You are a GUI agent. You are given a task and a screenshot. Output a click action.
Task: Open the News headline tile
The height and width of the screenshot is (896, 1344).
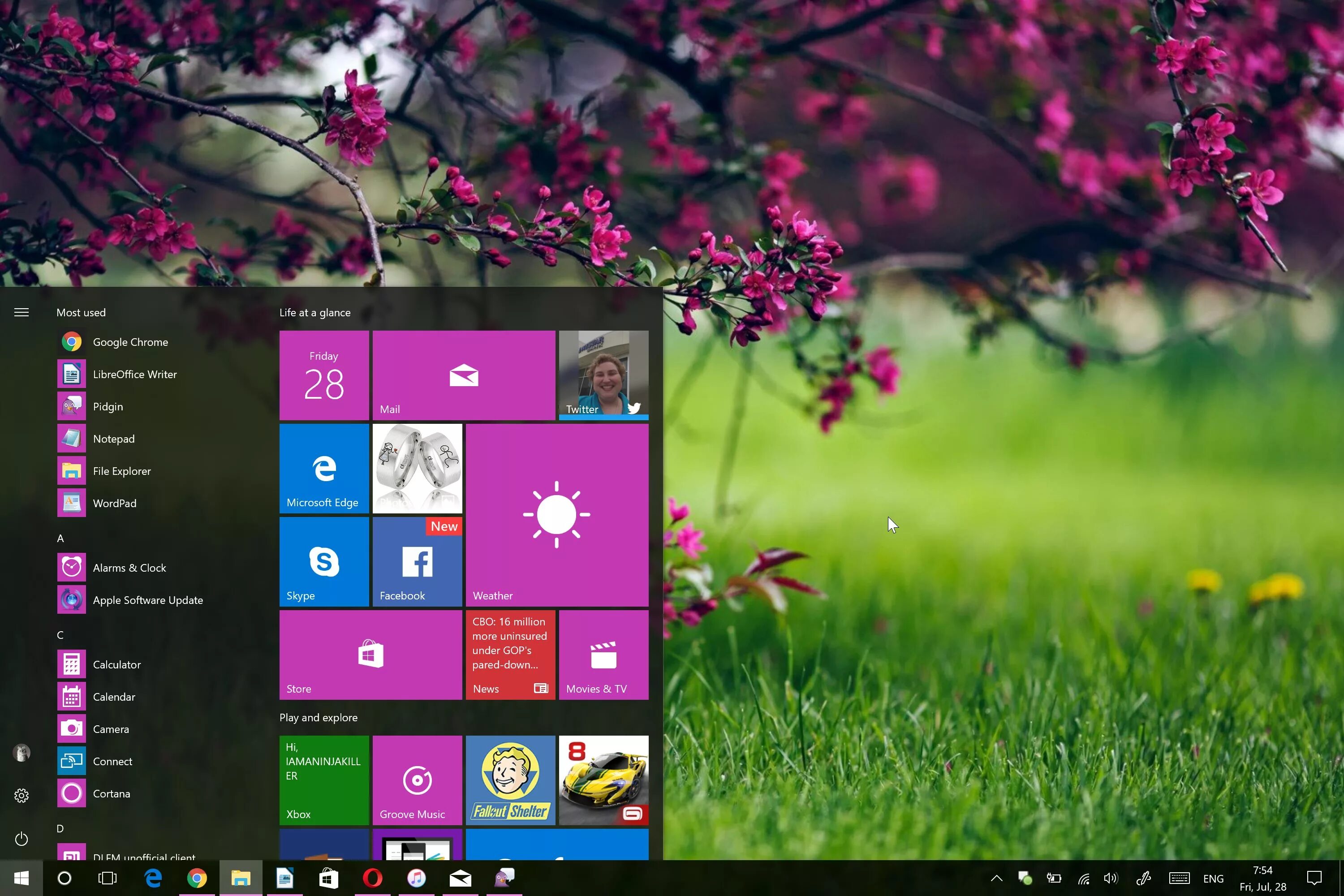(510, 654)
